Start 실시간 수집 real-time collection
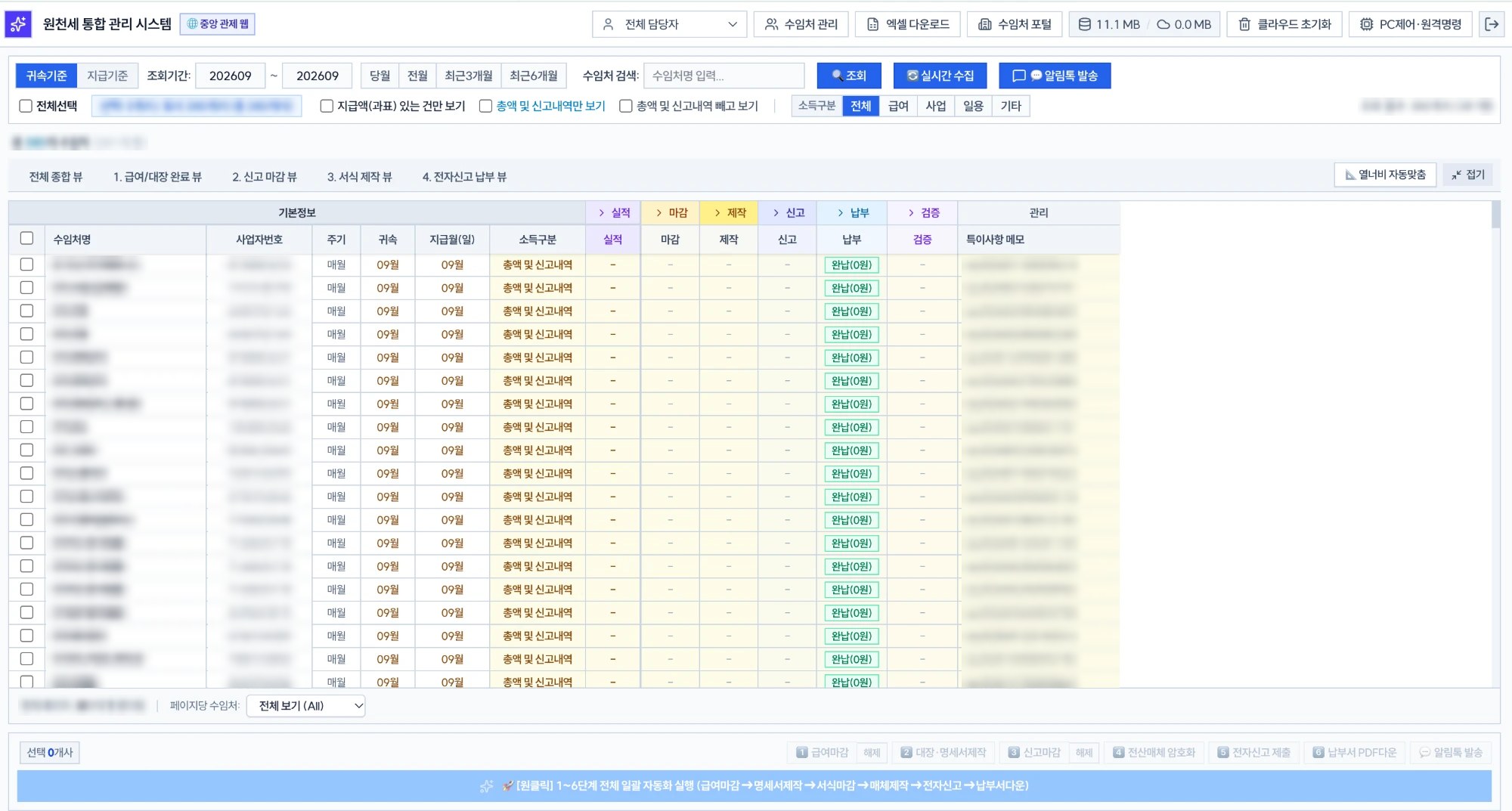The height and width of the screenshot is (811, 1512). pos(940,76)
